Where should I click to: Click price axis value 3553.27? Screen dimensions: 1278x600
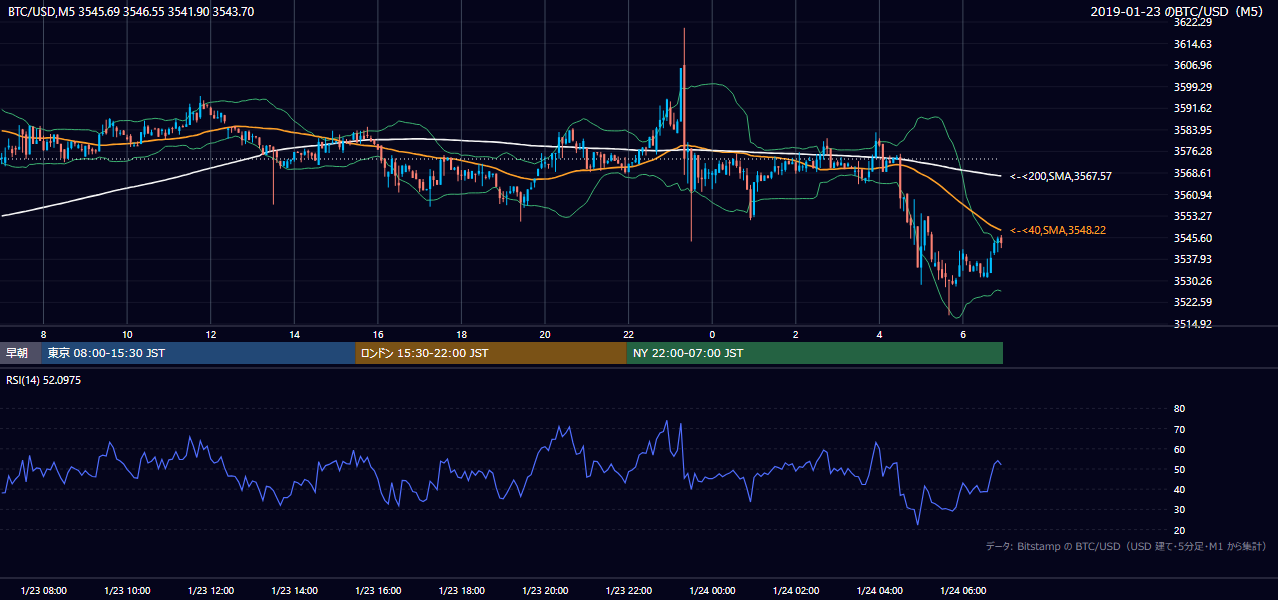1194,216
